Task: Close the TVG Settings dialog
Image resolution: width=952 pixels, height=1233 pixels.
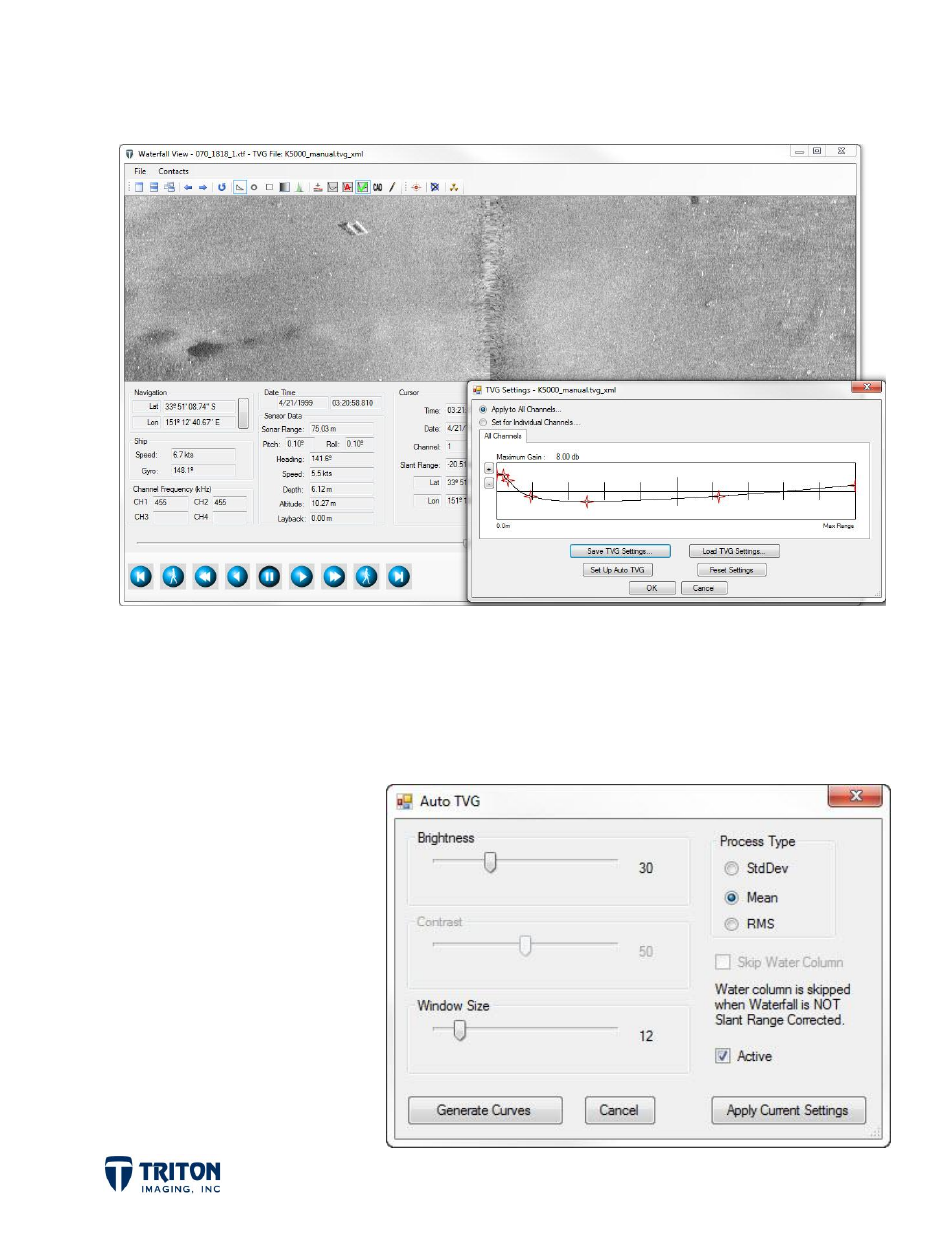Action: [x=866, y=387]
